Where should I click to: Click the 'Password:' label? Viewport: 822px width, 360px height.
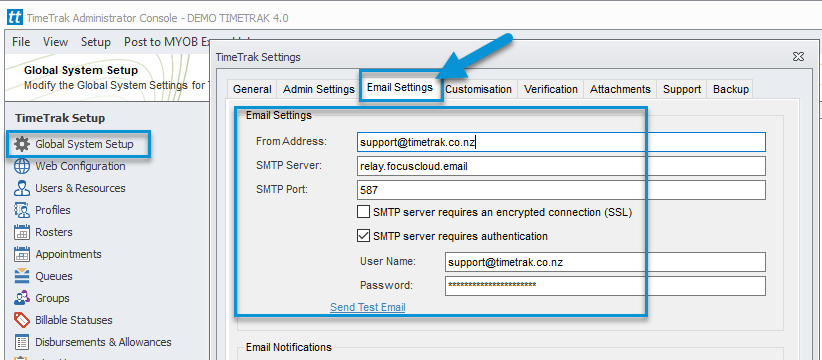click(x=386, y=286)
